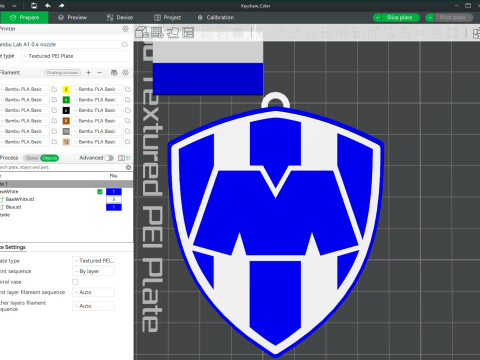The height and width of the screenshot is (360, 480).
Task: Click the gray filament 10 color swatch
Action: 66,131
